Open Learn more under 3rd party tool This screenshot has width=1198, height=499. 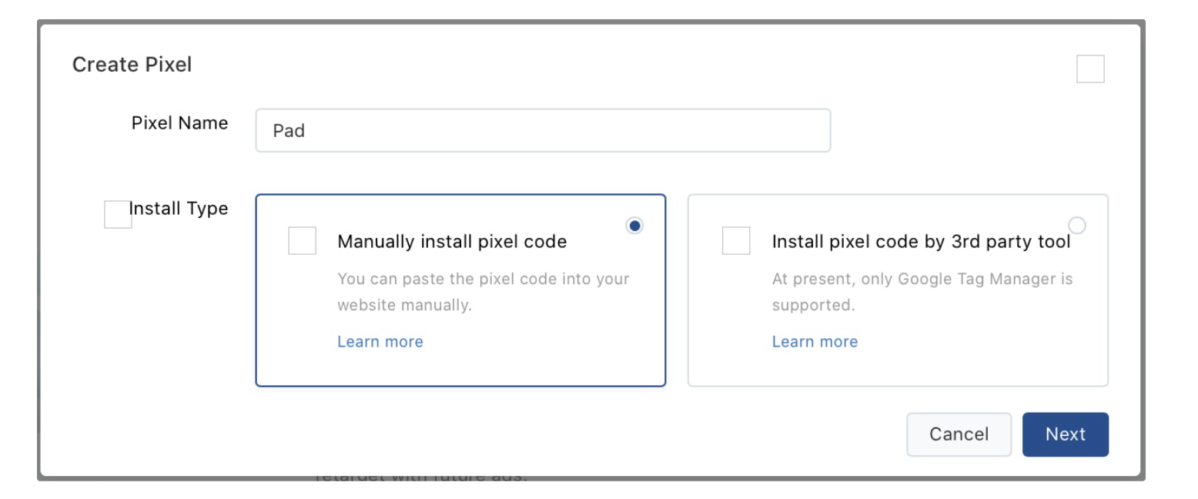point(815,341)
